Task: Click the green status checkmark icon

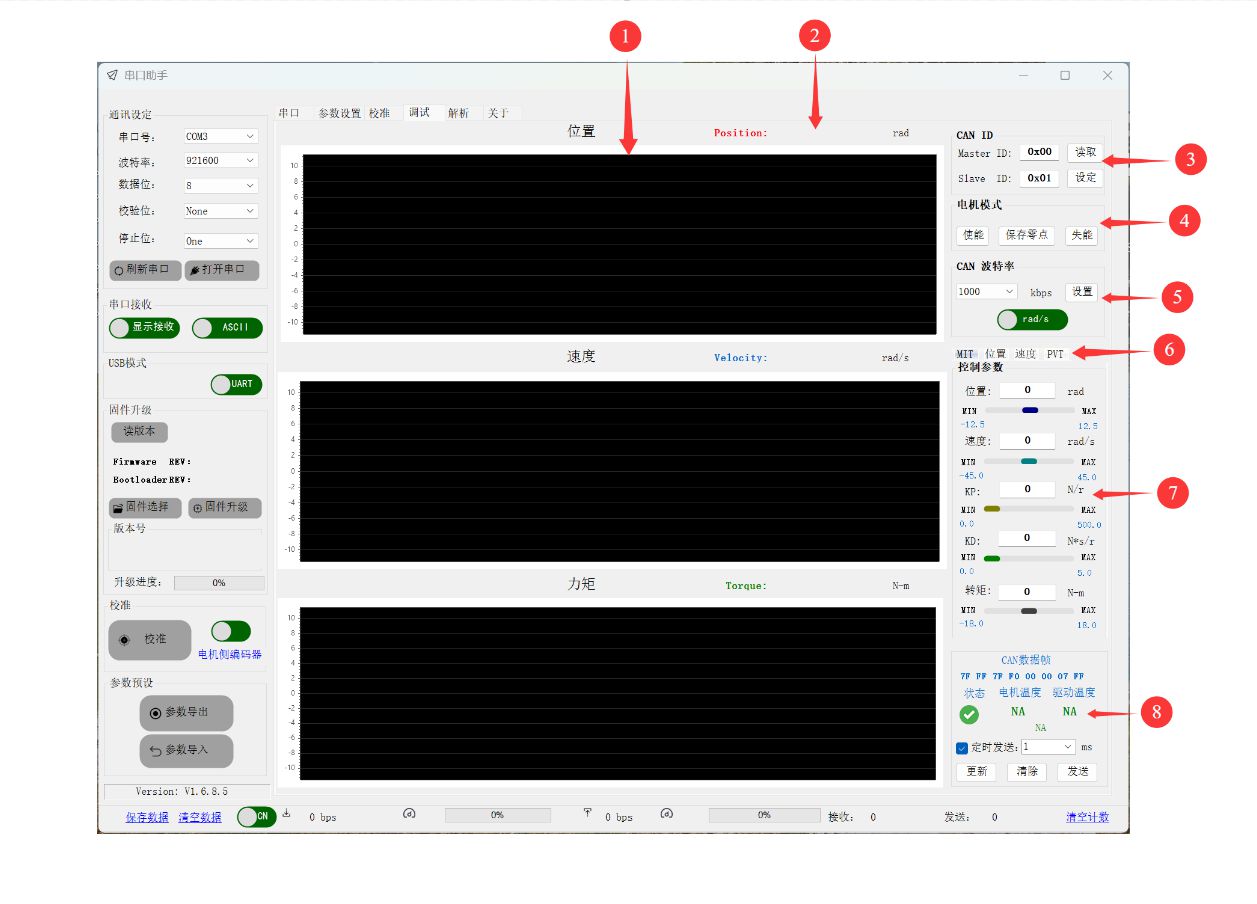Action: pos(969,715)
